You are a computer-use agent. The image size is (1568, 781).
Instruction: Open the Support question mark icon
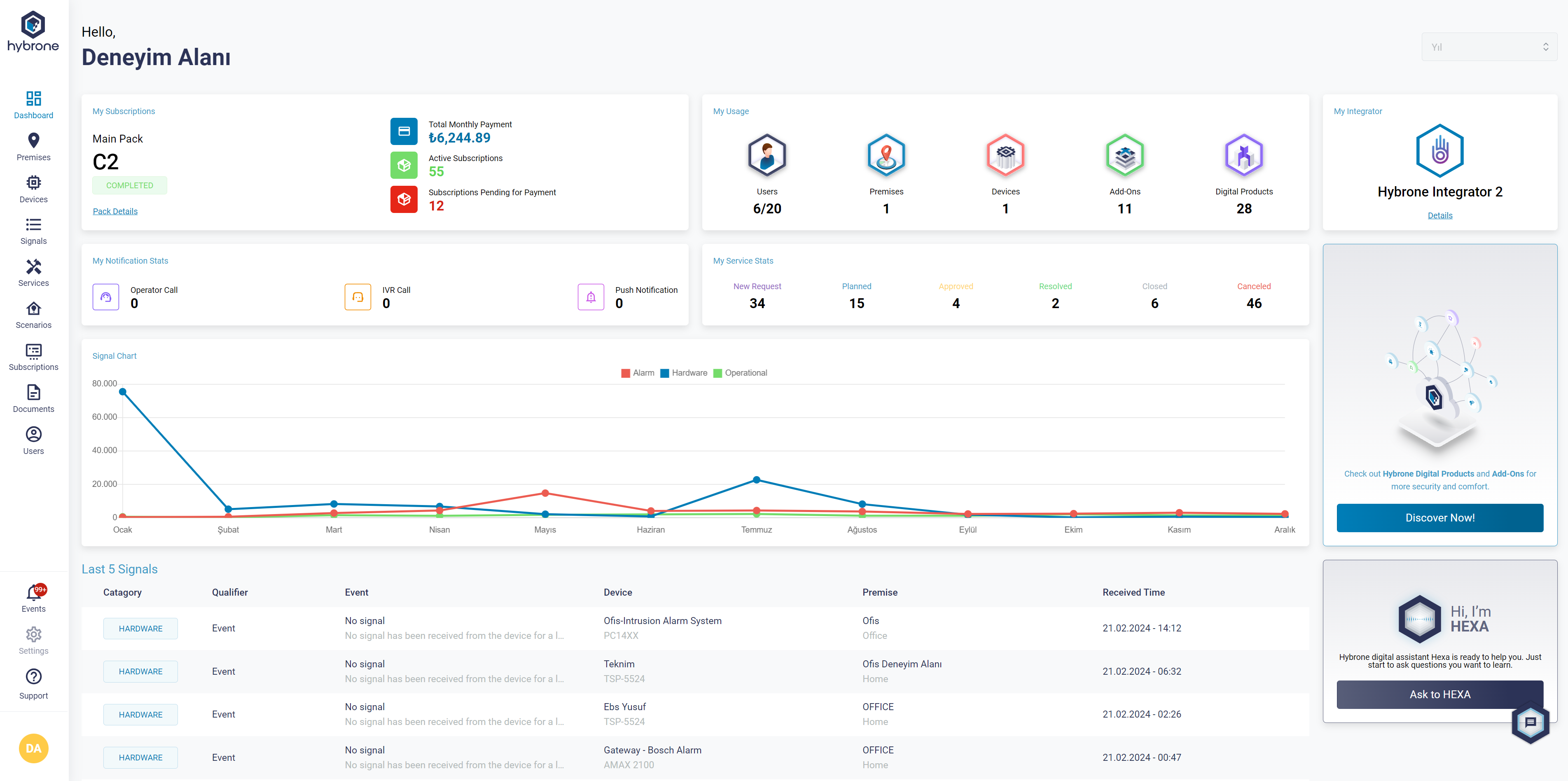point(33,677)
